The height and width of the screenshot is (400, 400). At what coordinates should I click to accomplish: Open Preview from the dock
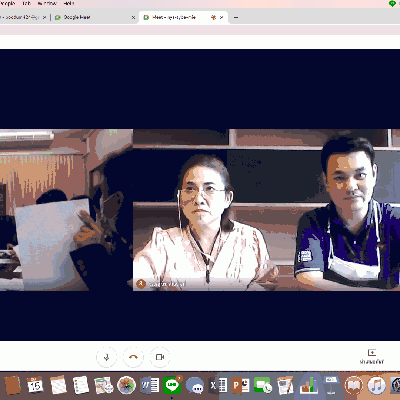(104, 386)
